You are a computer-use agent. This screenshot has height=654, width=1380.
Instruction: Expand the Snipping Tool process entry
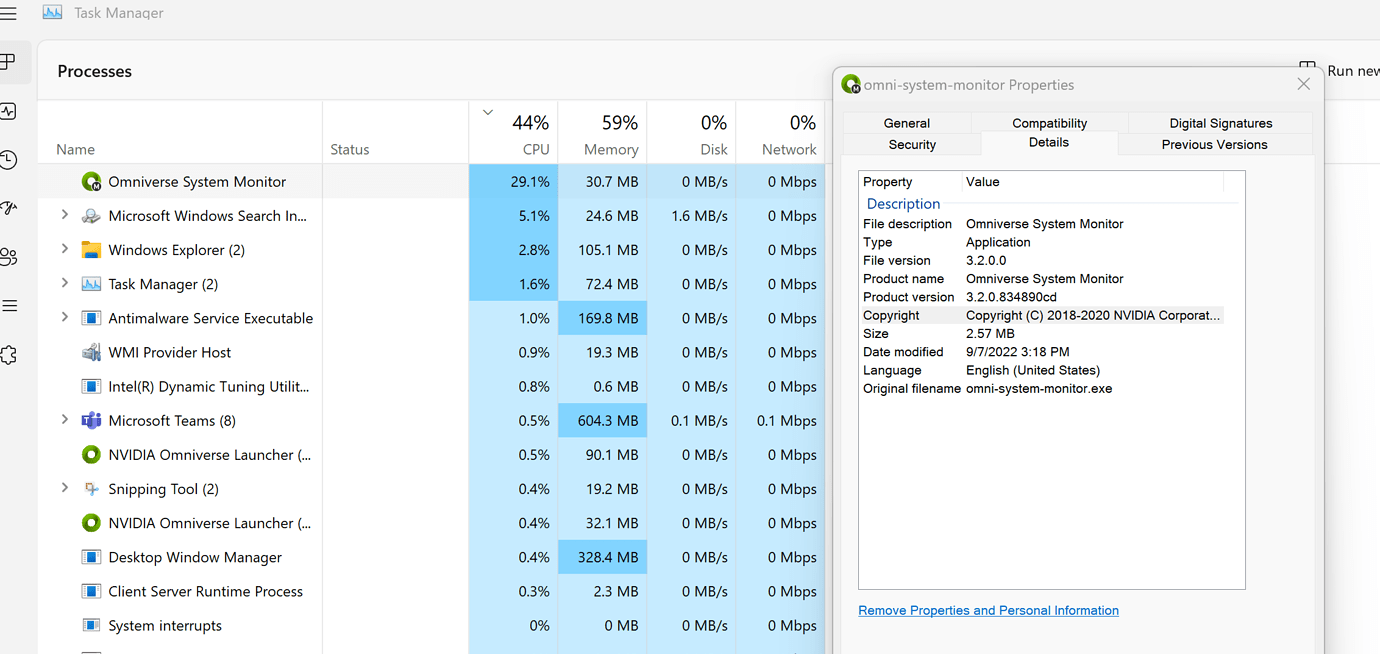[64, 488]
